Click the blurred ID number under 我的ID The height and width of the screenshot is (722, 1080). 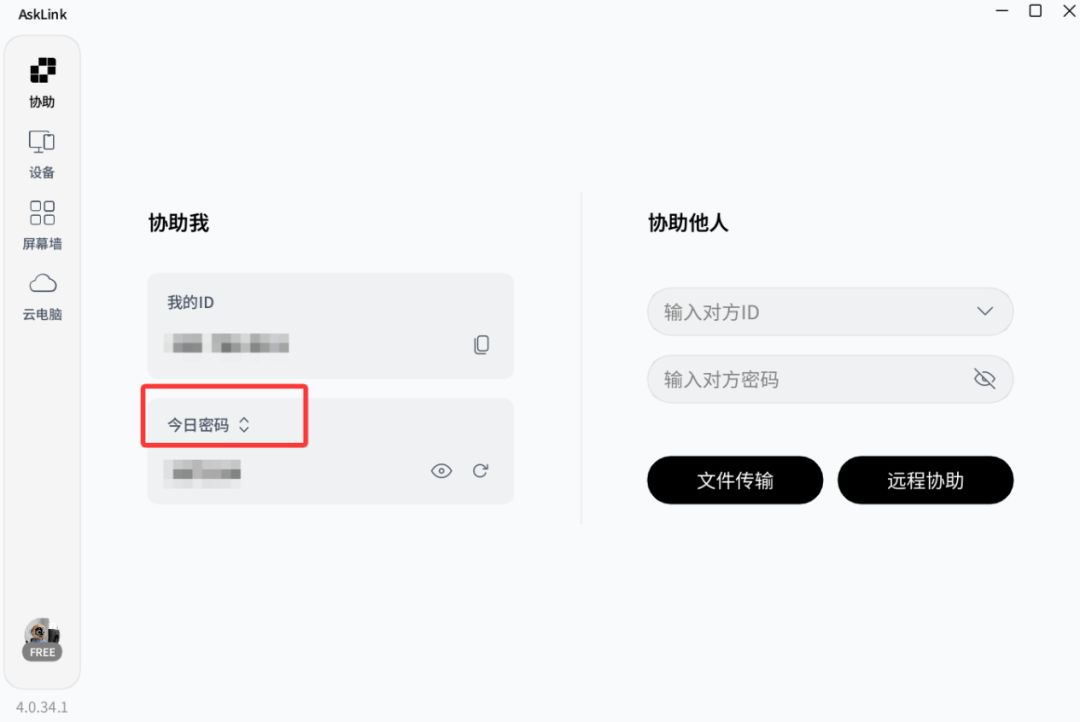click(x=230, y=345)
